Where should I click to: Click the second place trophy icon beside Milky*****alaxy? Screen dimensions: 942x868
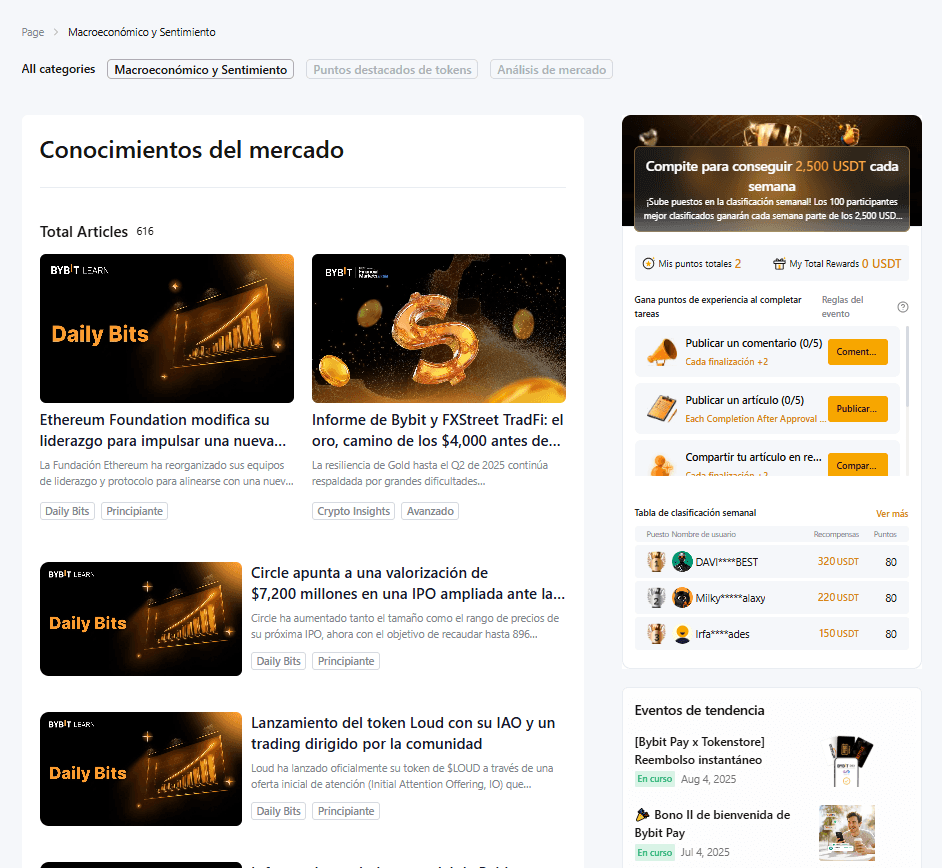[x=656, y=598]
